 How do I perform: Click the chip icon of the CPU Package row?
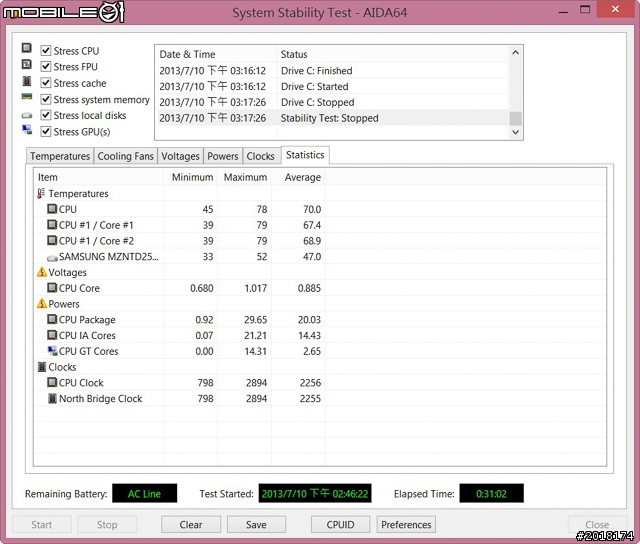coord(52,319)
